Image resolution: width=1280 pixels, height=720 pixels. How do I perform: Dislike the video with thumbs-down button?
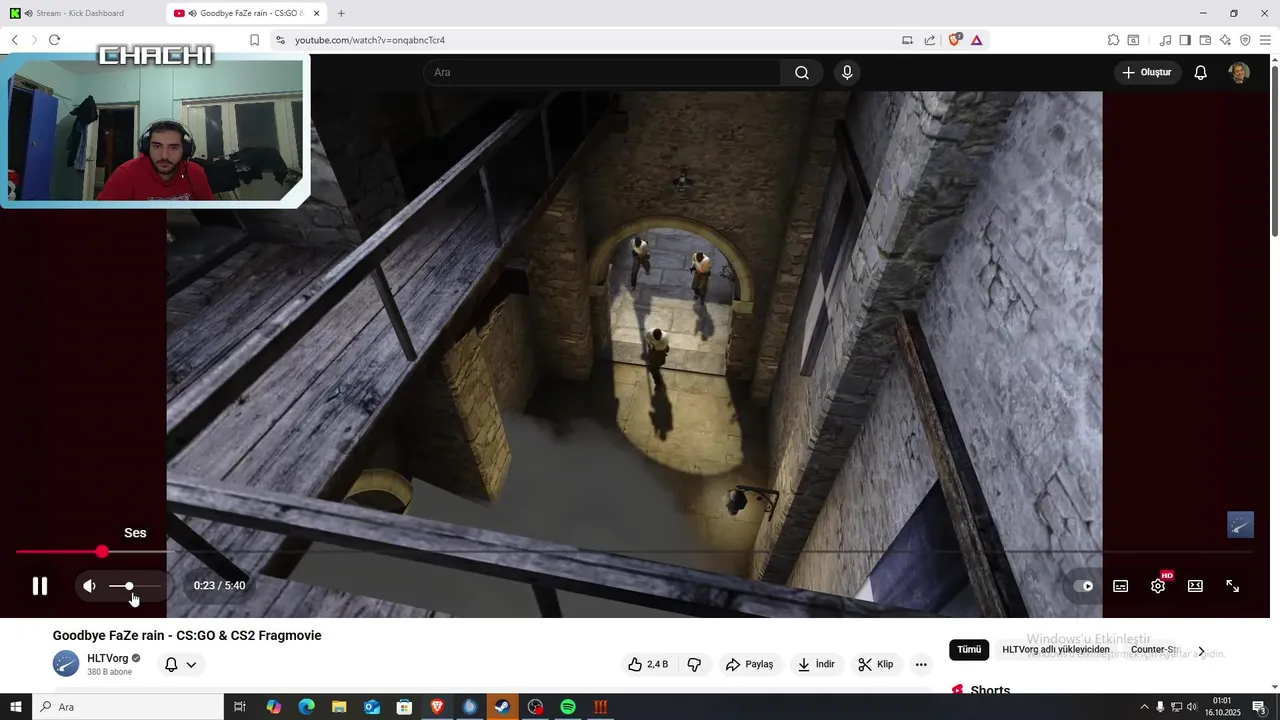coord(694,664)
